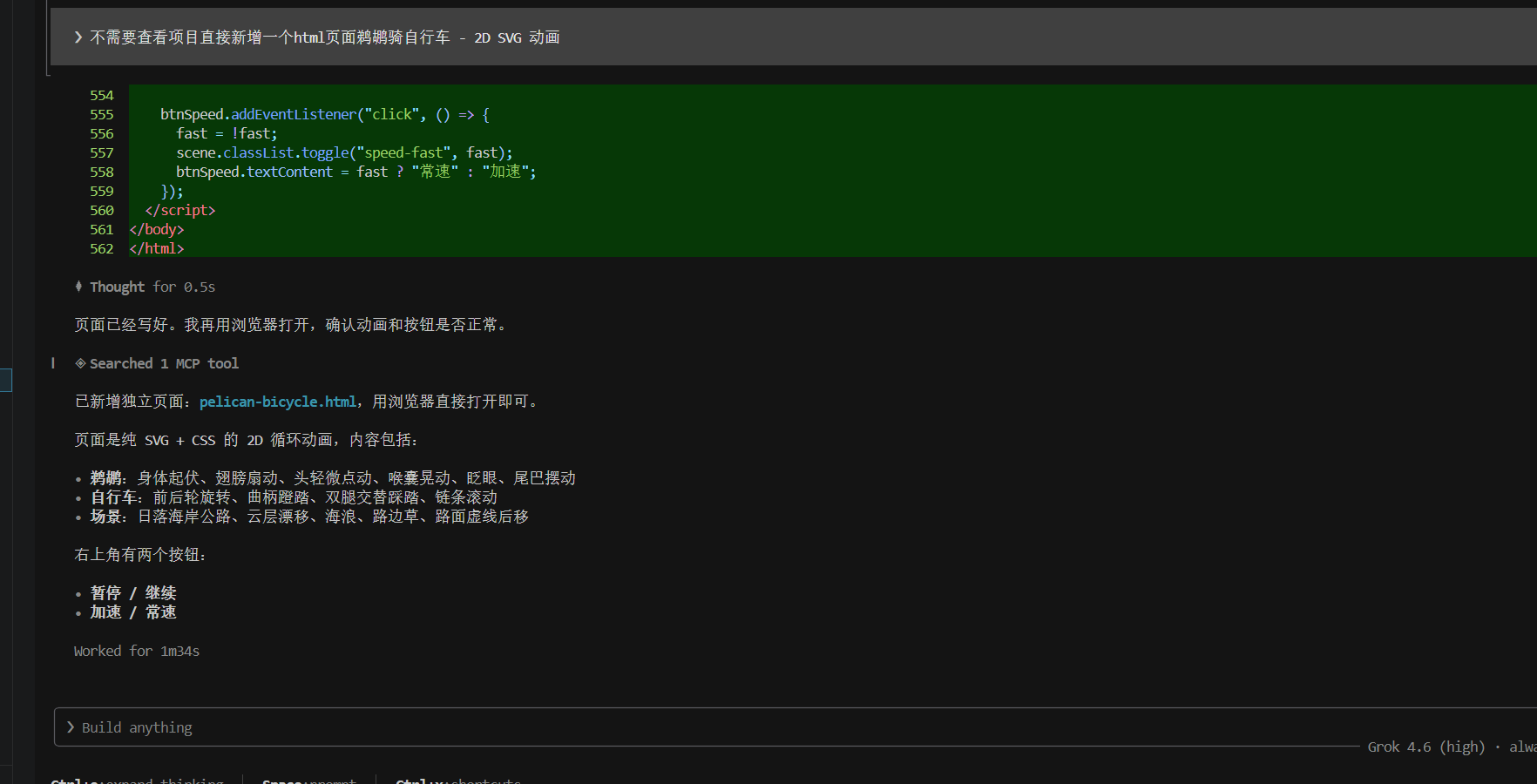
Task: Click the "Worked for 1m34s" status text
Action: pos(137,651)
